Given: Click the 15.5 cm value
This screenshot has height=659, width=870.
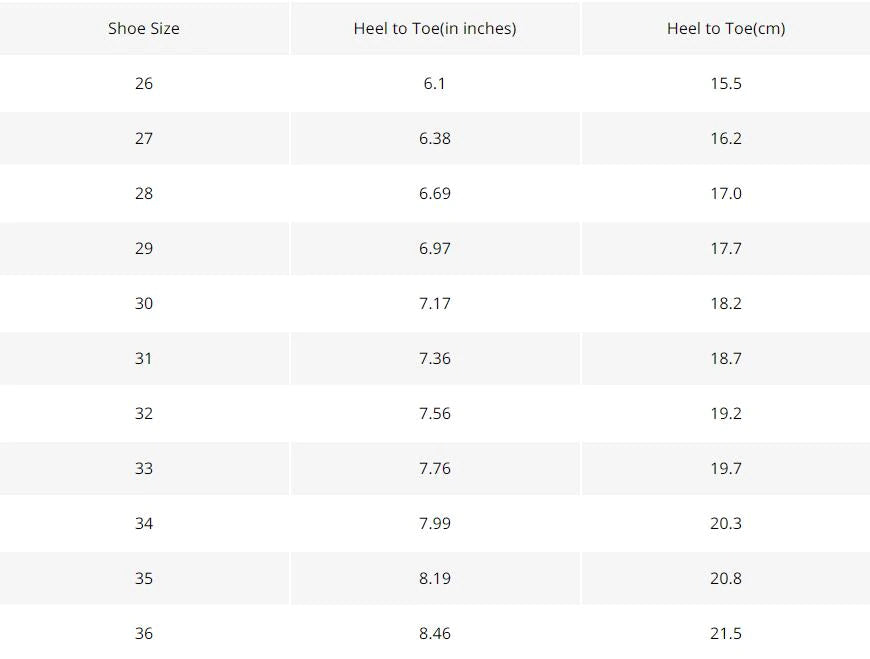Looking at the screenshot, I should tap(726, 83).
